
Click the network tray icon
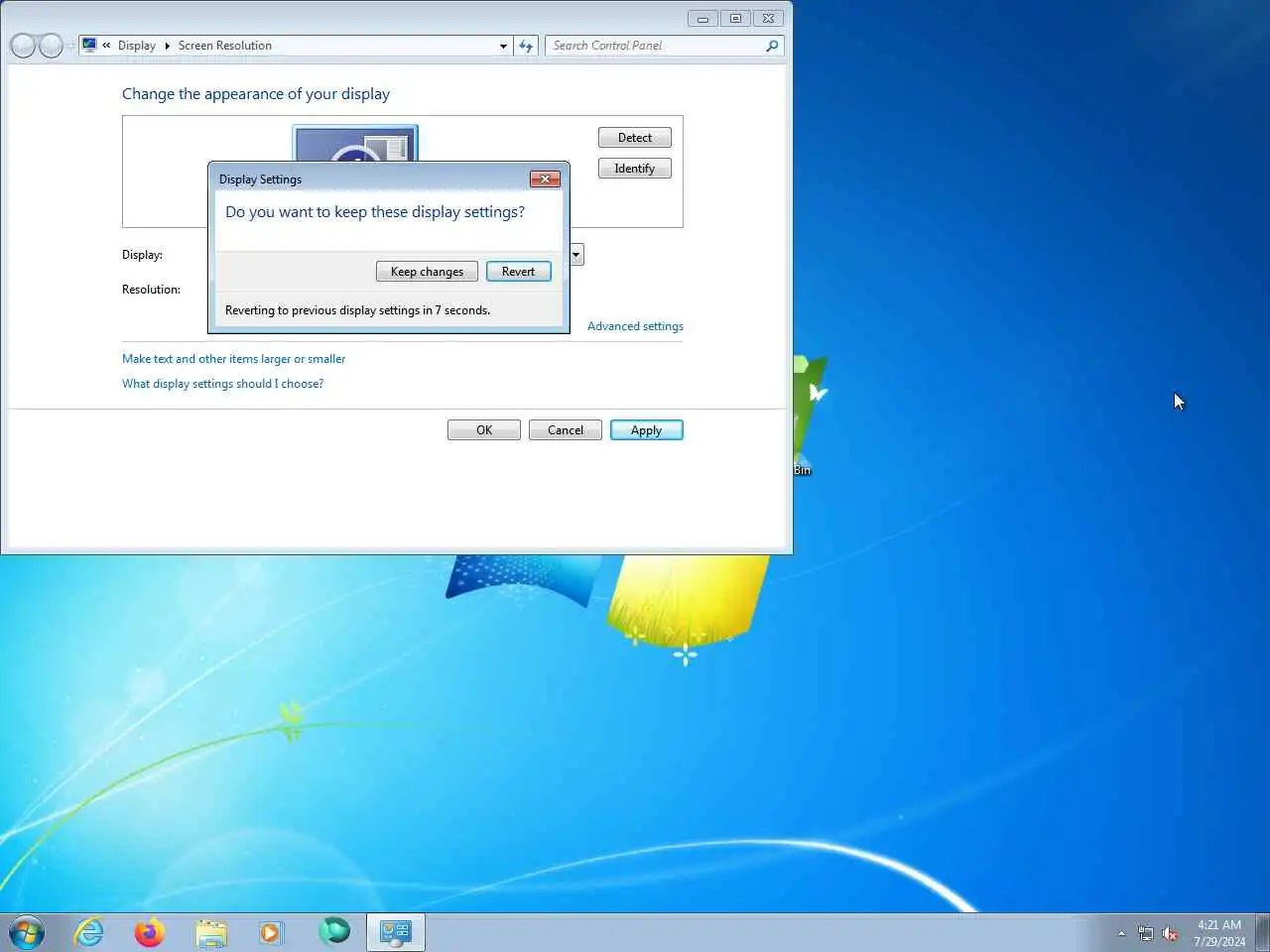1146,934
